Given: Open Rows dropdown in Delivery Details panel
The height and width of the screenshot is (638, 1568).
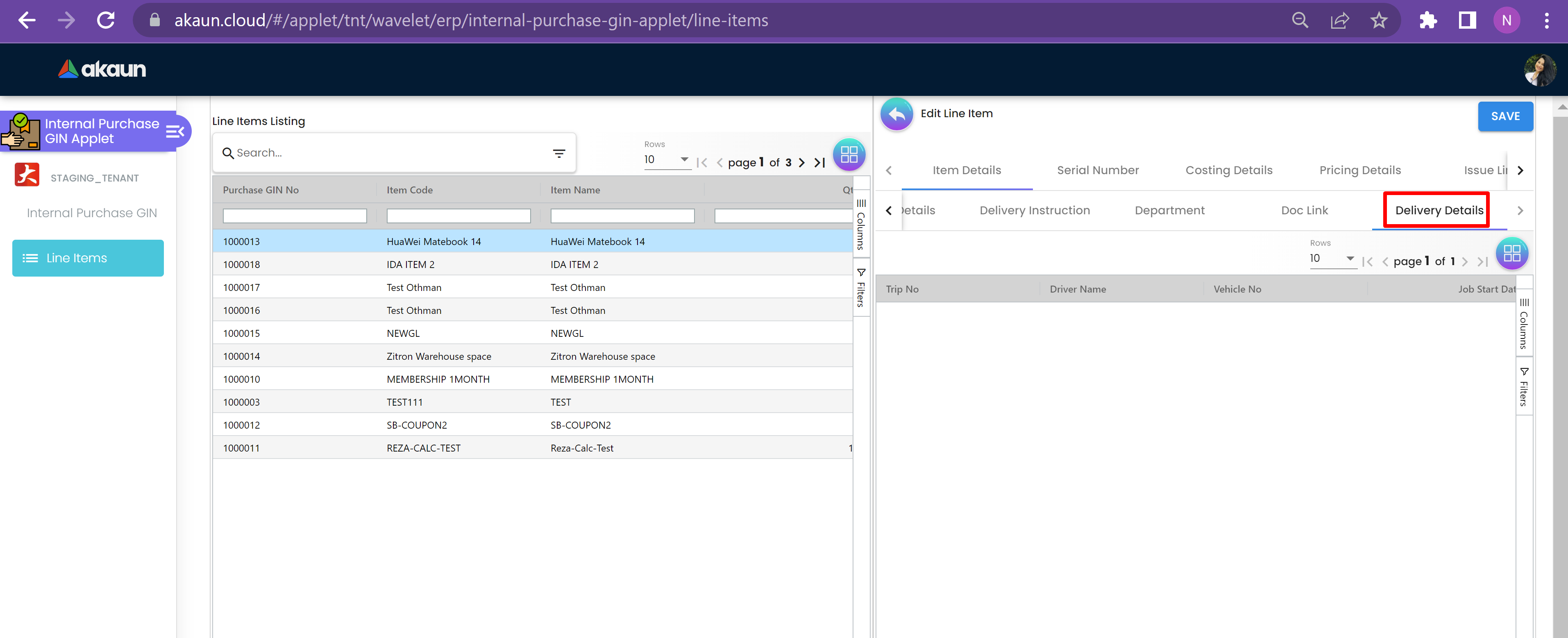Looking at the screenshot, I should (x=1332, y=259).
